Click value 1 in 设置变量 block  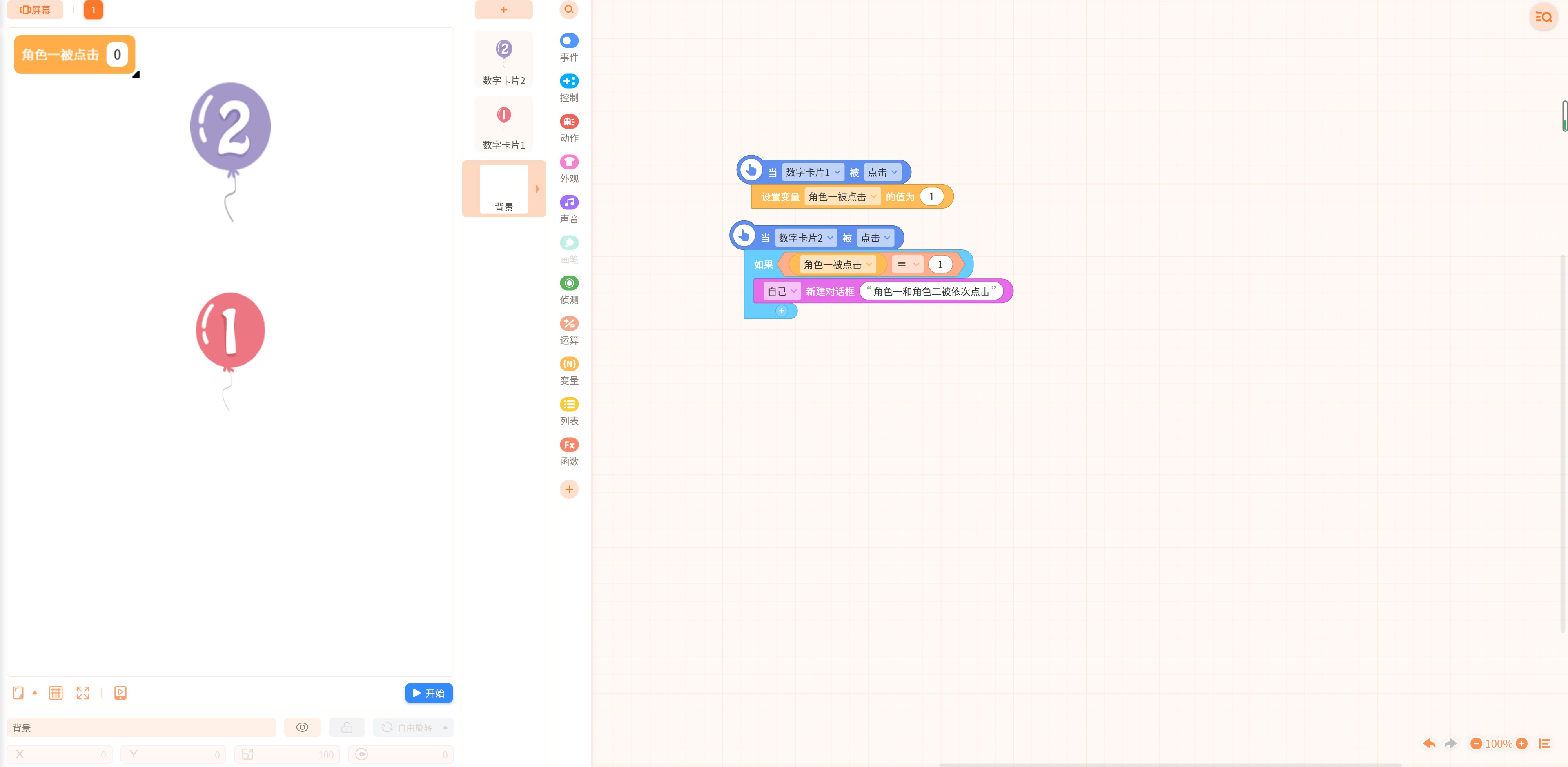(931, 197)
